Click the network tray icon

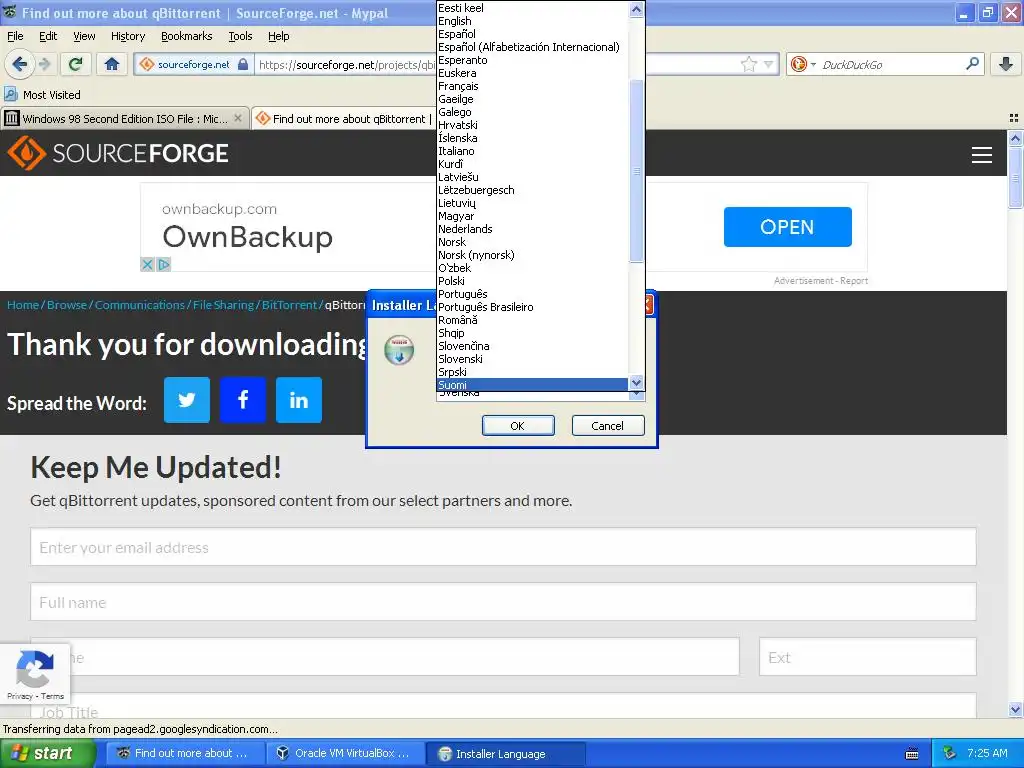tap(950, 753)
